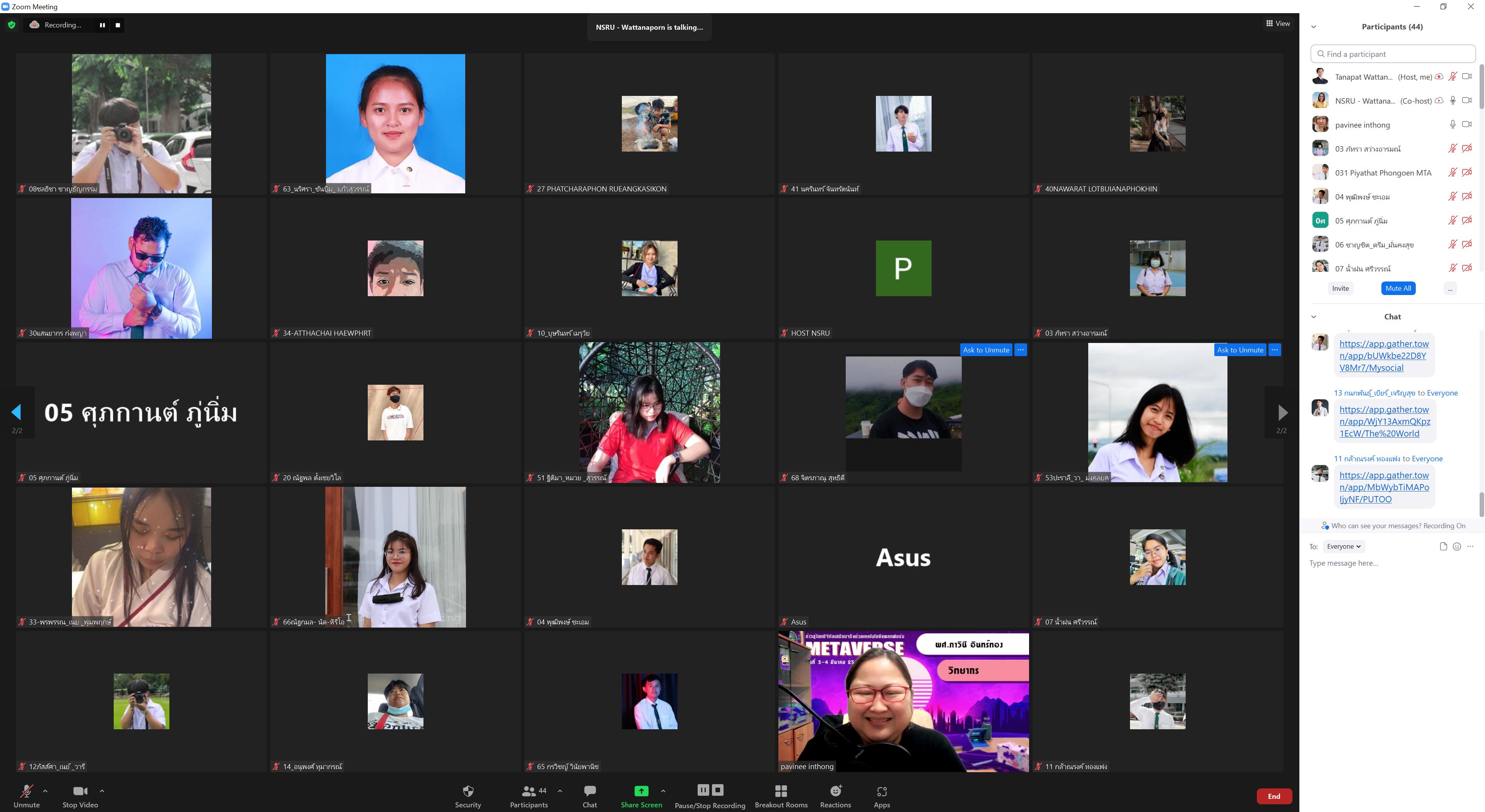Go to next gallery page arrow
This screenshot has height=812, width=1485.
pos(1282,411)
